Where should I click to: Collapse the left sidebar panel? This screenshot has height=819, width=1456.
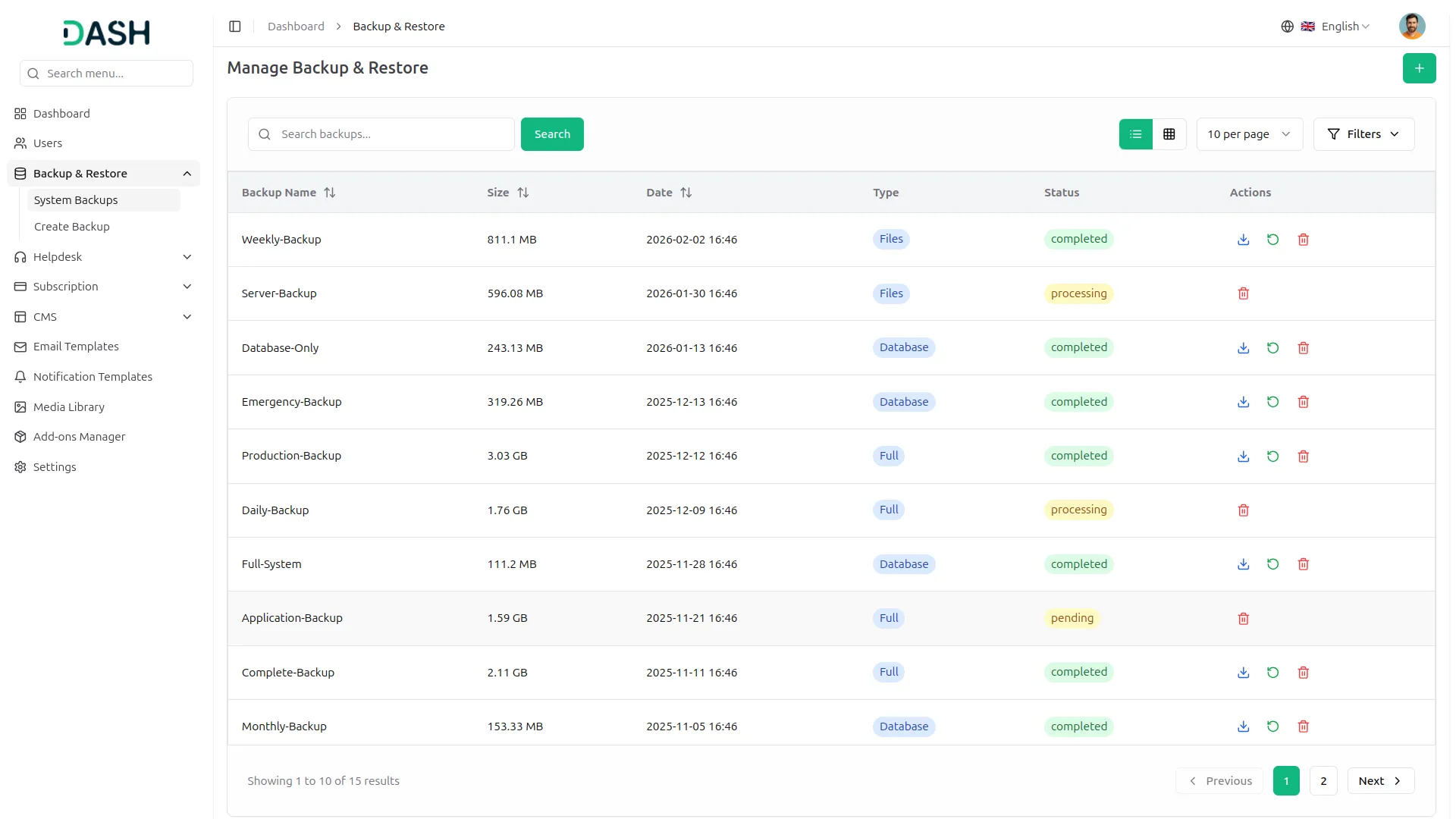coord(234,26)
